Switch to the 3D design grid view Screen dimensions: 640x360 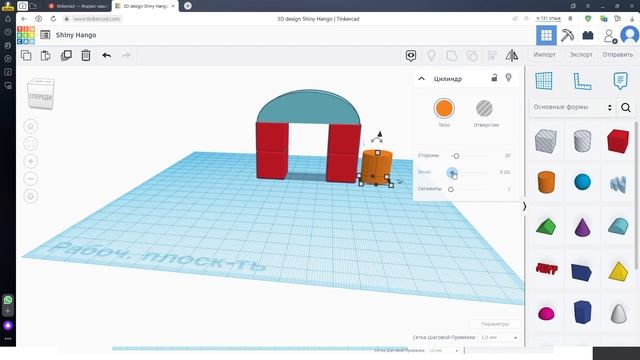click(x=546, y=35)
